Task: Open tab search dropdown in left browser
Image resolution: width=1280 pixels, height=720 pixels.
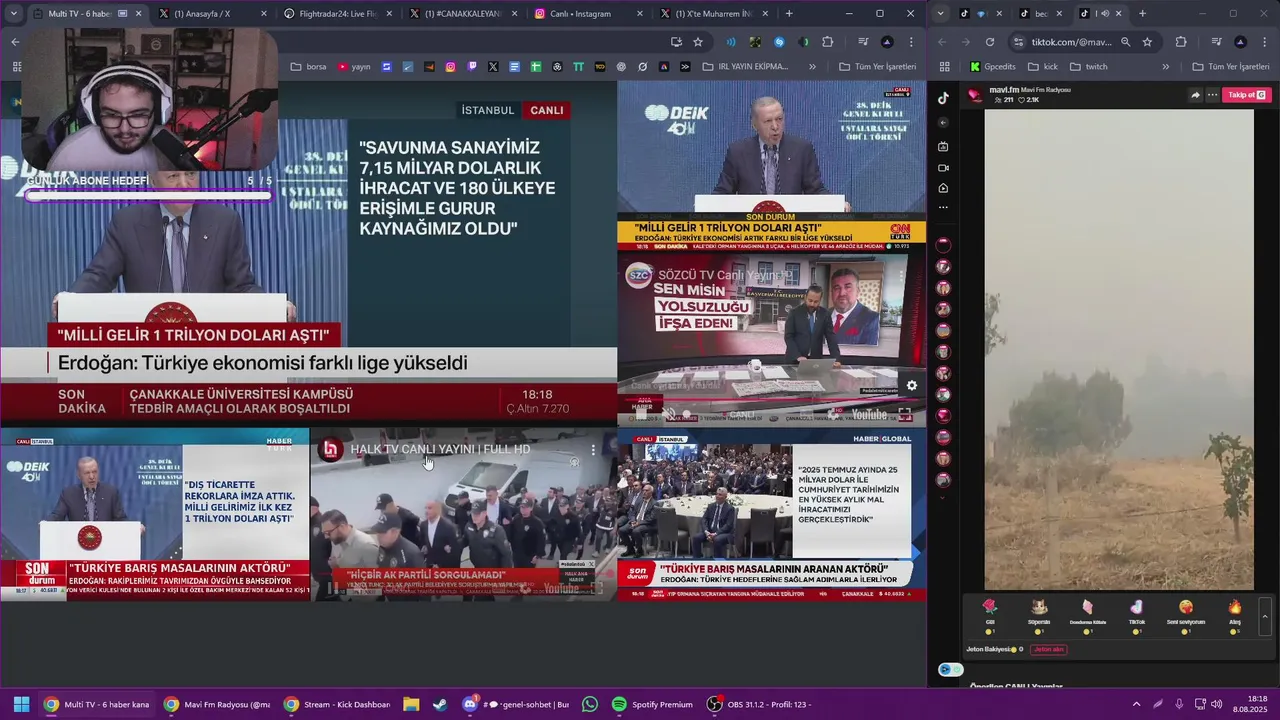Action: [14, 14]
